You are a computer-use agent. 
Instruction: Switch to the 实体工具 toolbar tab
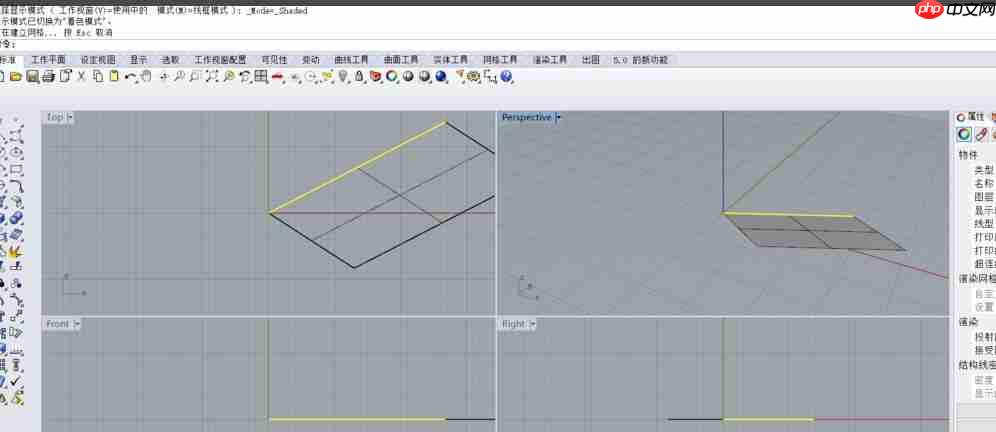450,60
